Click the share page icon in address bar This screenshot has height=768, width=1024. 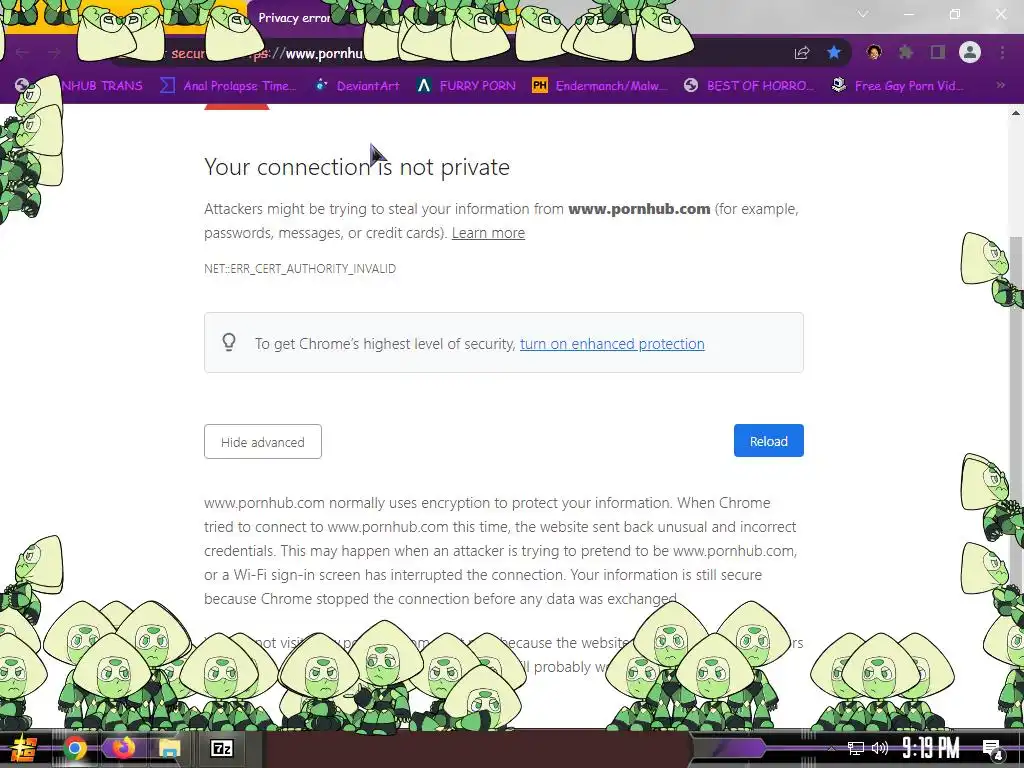point(802,53)
